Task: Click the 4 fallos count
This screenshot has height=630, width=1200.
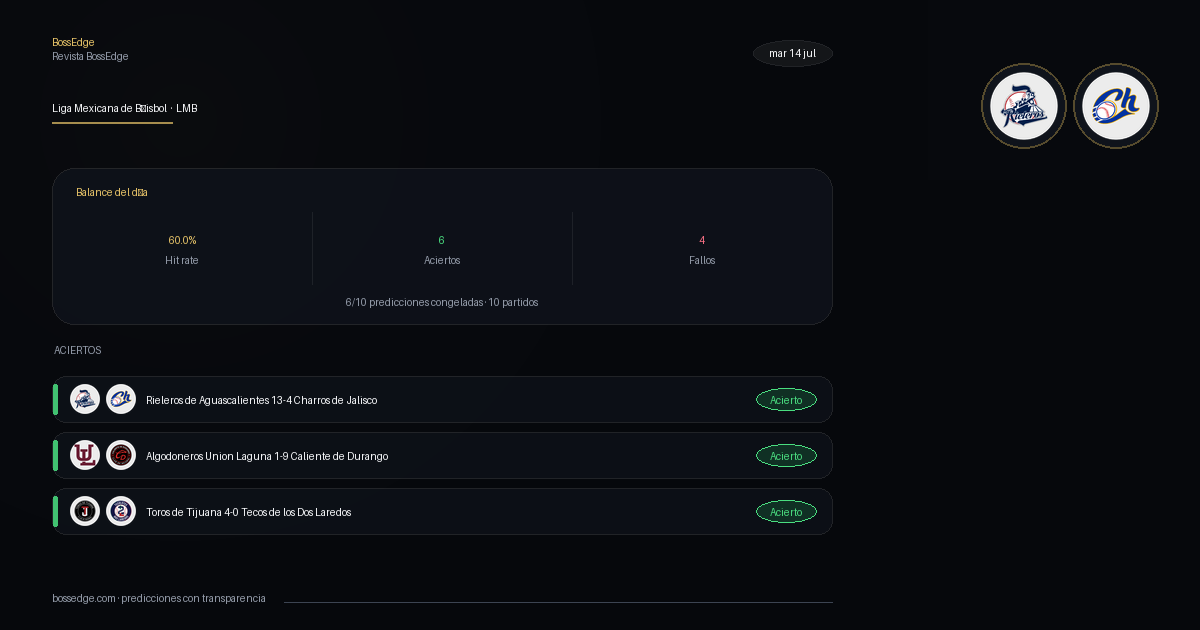Action: click(x=702, y=240)
